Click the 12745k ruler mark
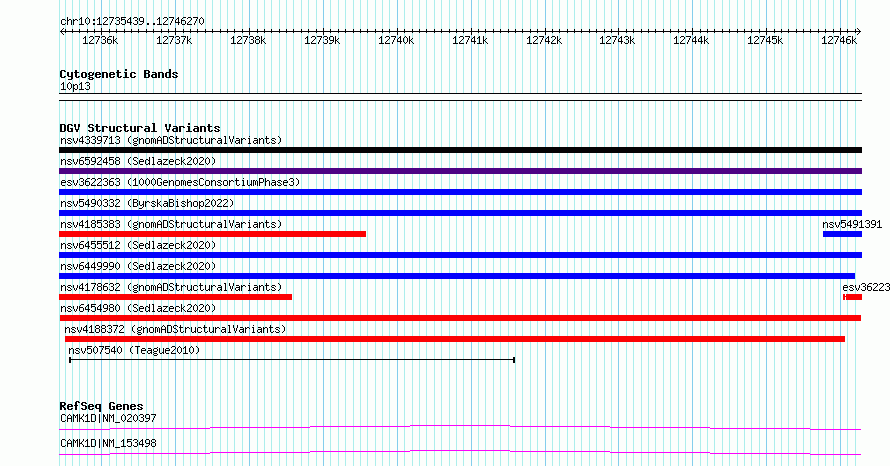 coord(765,40)
